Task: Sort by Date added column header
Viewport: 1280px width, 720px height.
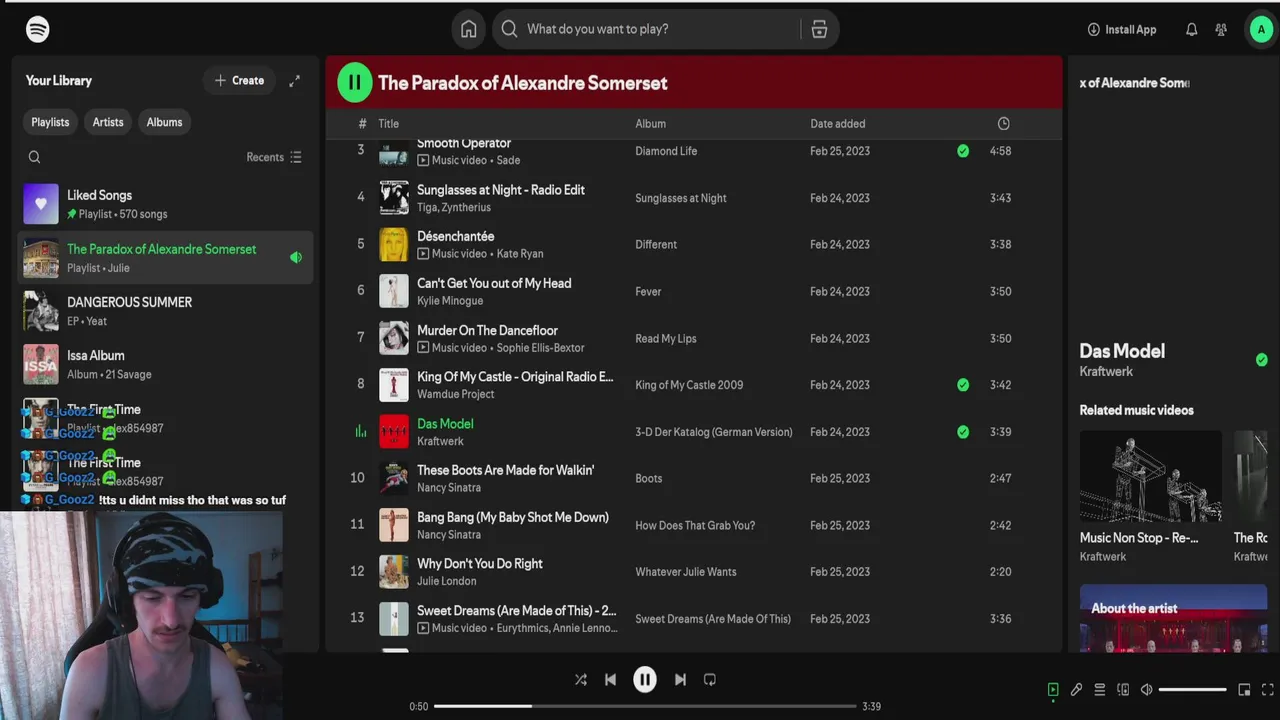Action: [838, 124]
